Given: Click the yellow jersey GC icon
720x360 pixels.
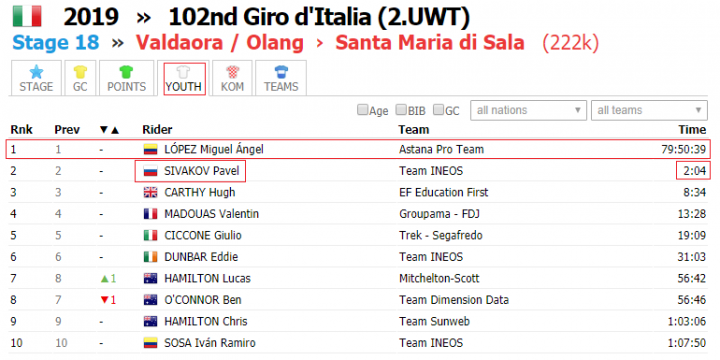Looking at the screenshot, I should (x=80, y=72).
